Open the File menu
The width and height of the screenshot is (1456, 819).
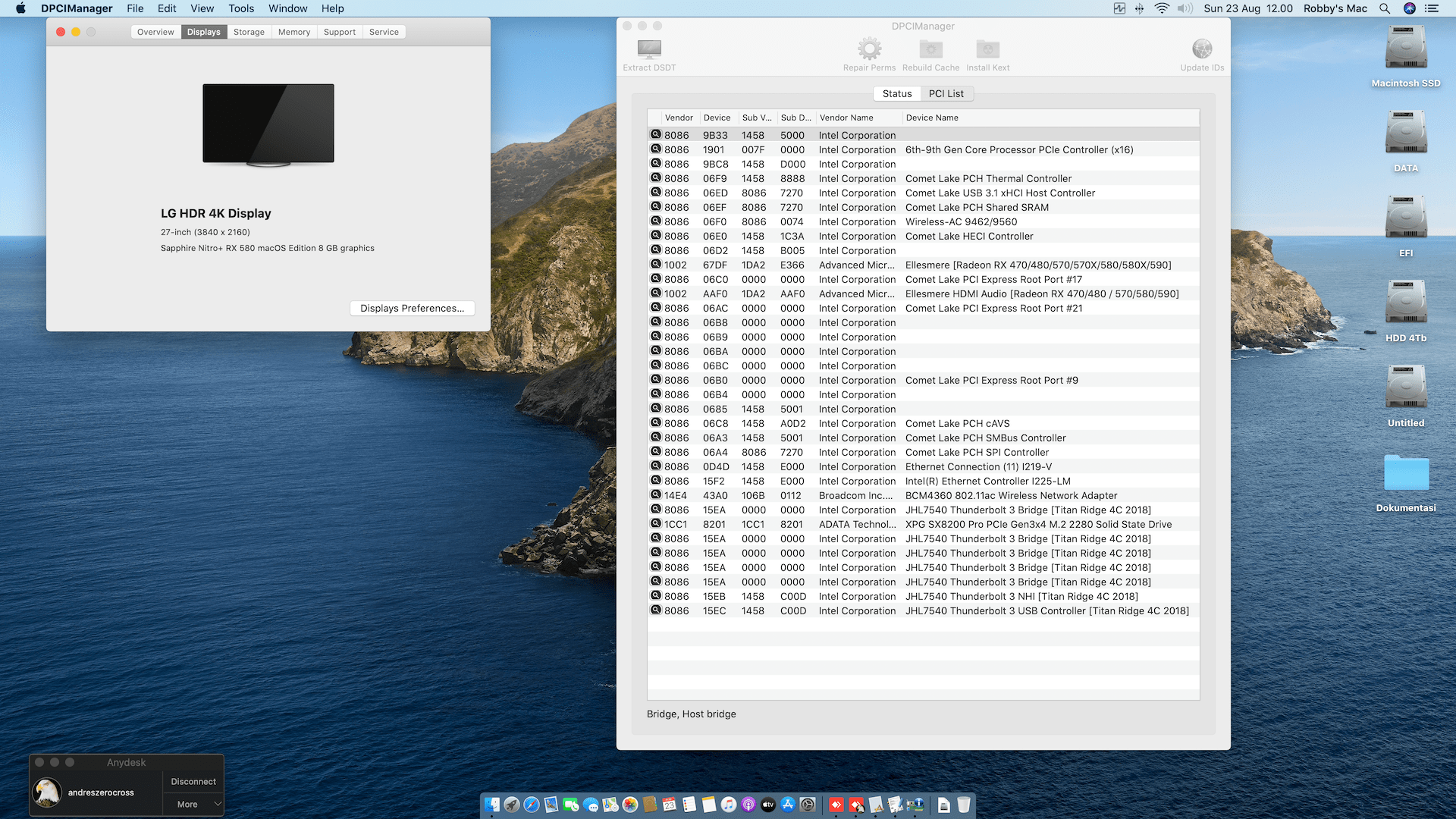click(135, 8)
